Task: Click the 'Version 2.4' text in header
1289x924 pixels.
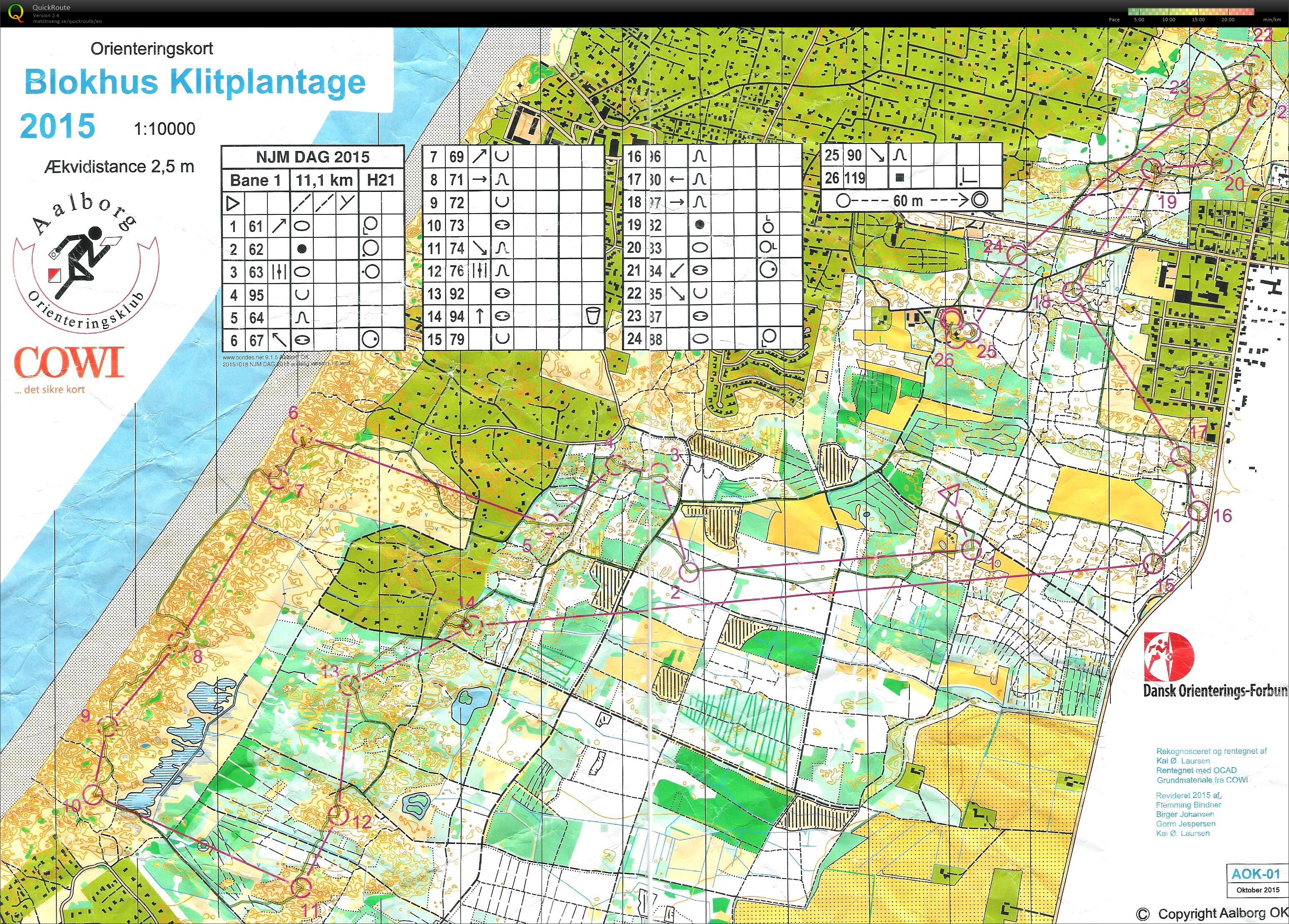Action: (45, 15)
